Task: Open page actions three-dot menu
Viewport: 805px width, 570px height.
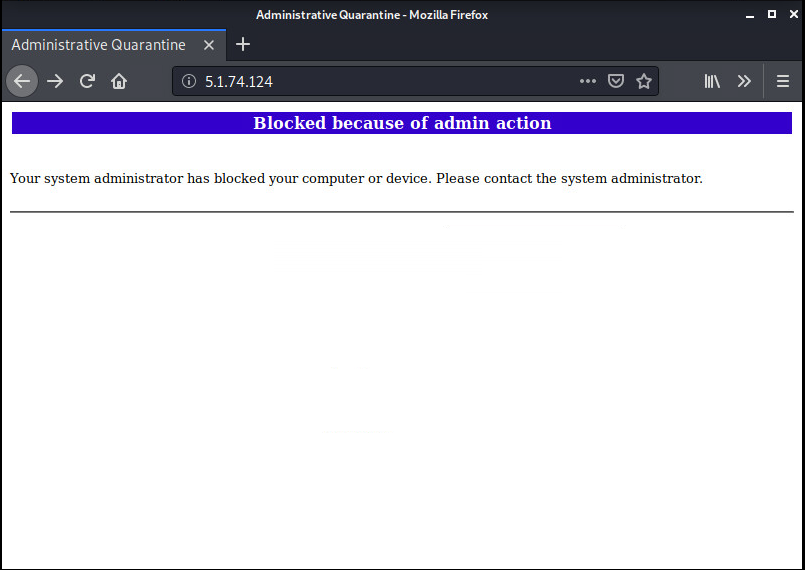Action: tap(588, 81)
